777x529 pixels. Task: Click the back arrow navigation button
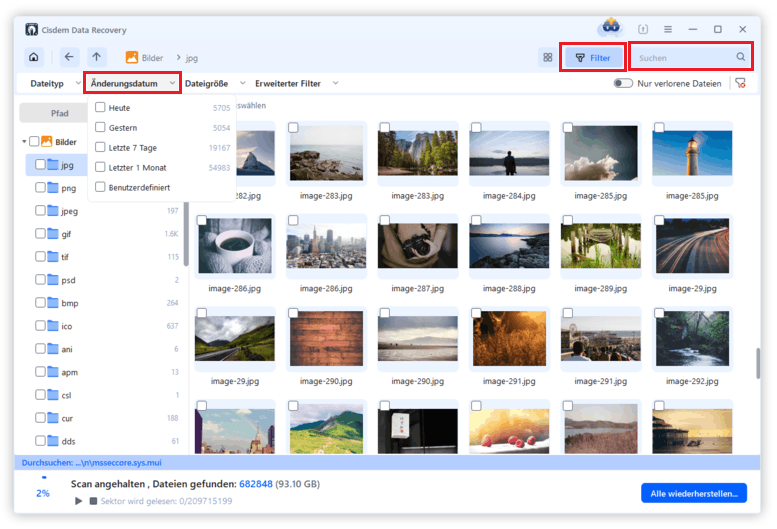tap(69, 58)
